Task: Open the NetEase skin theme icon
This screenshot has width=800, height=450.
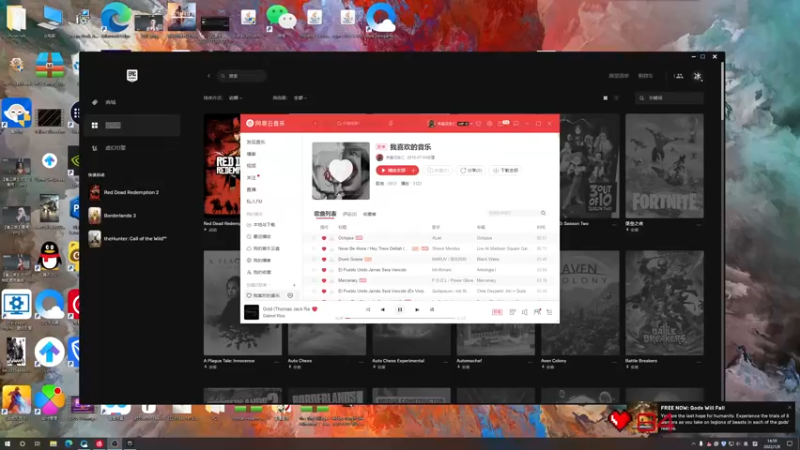Action: pos(479,123)
